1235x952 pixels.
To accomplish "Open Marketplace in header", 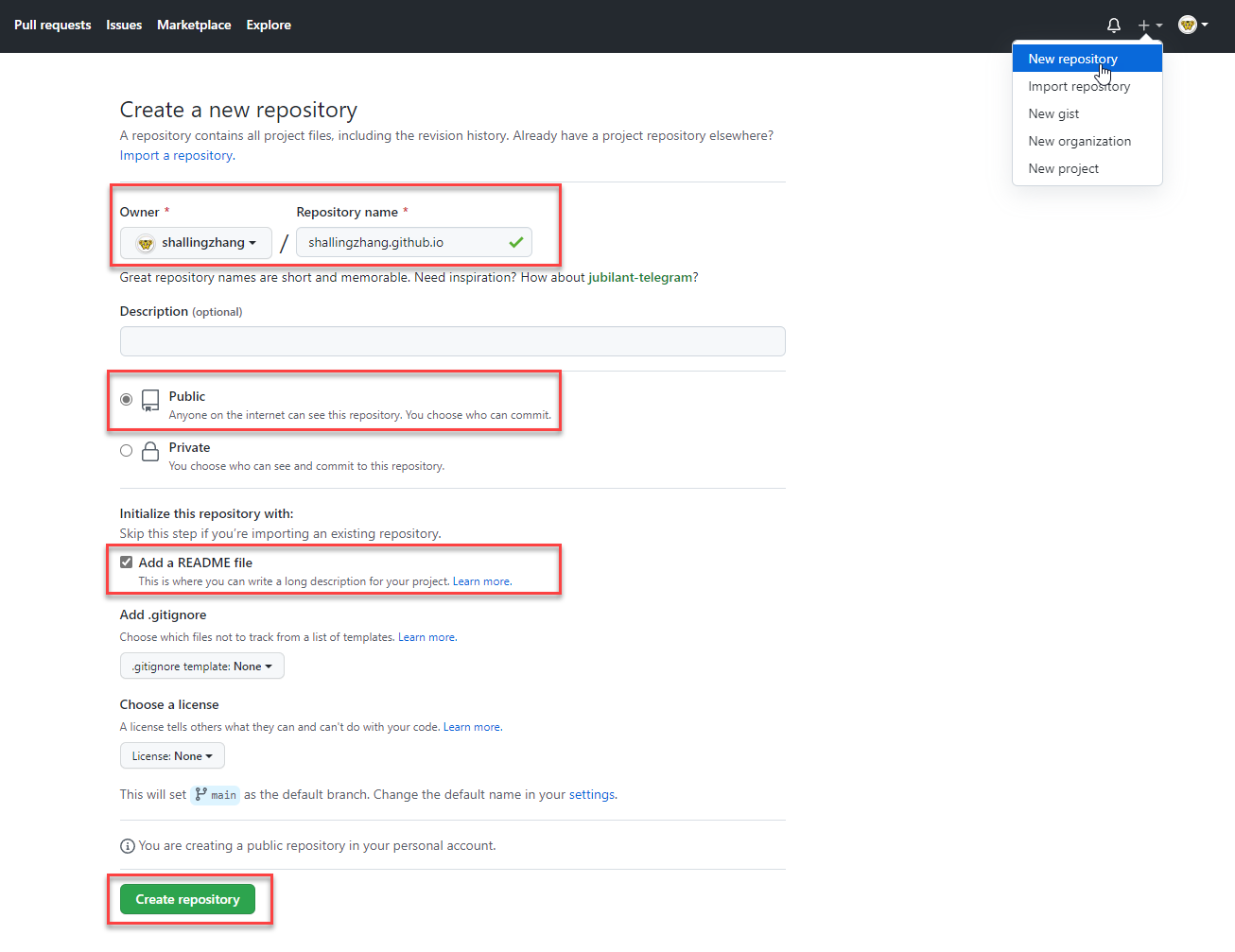I will click(x=194, y=26).
